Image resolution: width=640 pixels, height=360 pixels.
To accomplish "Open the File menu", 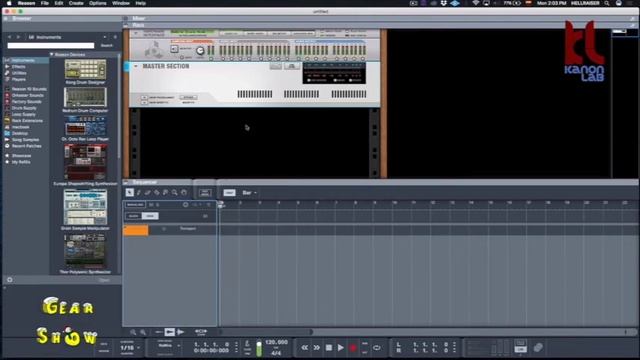I will pyautogui.click(x=44, y=3).
